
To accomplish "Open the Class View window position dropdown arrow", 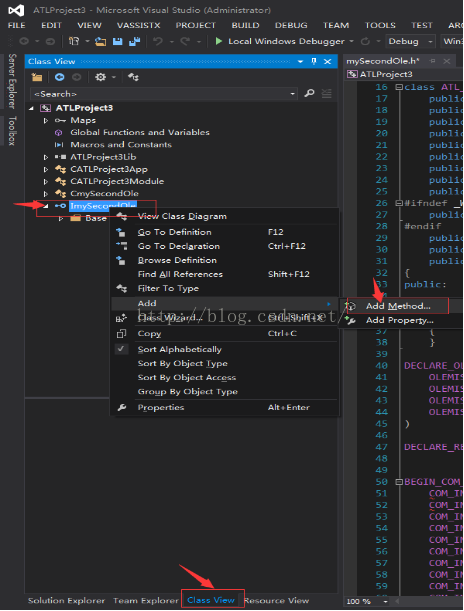I will (x=300, y=62).
